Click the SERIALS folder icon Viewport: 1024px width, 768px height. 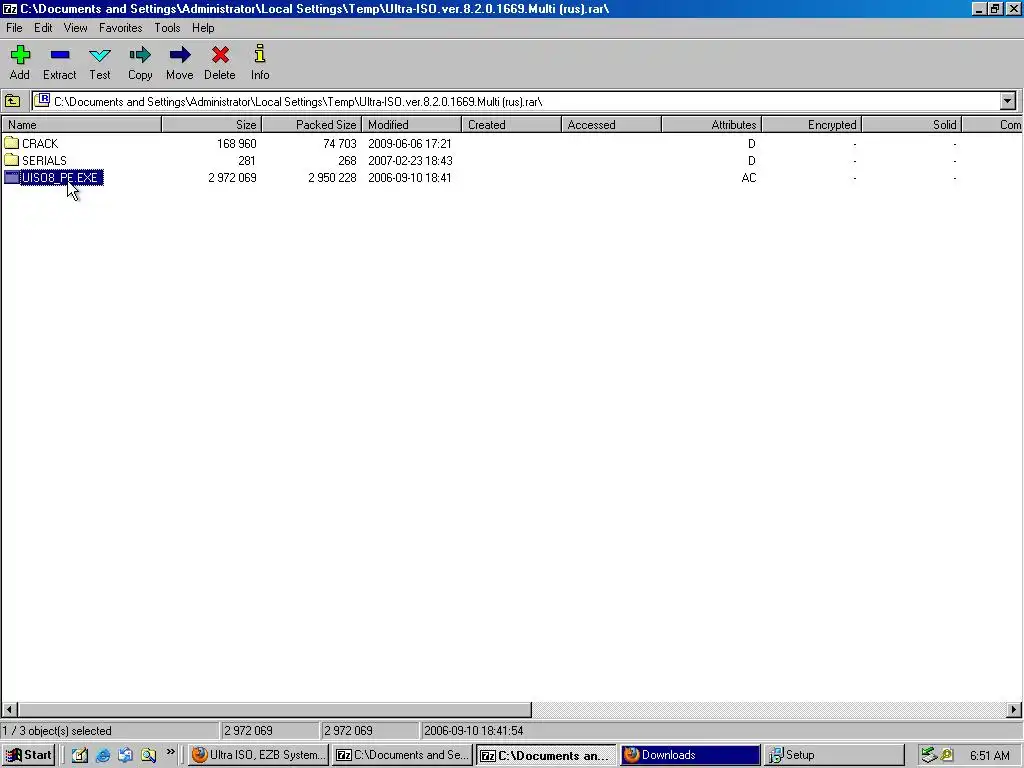[12, 160]
